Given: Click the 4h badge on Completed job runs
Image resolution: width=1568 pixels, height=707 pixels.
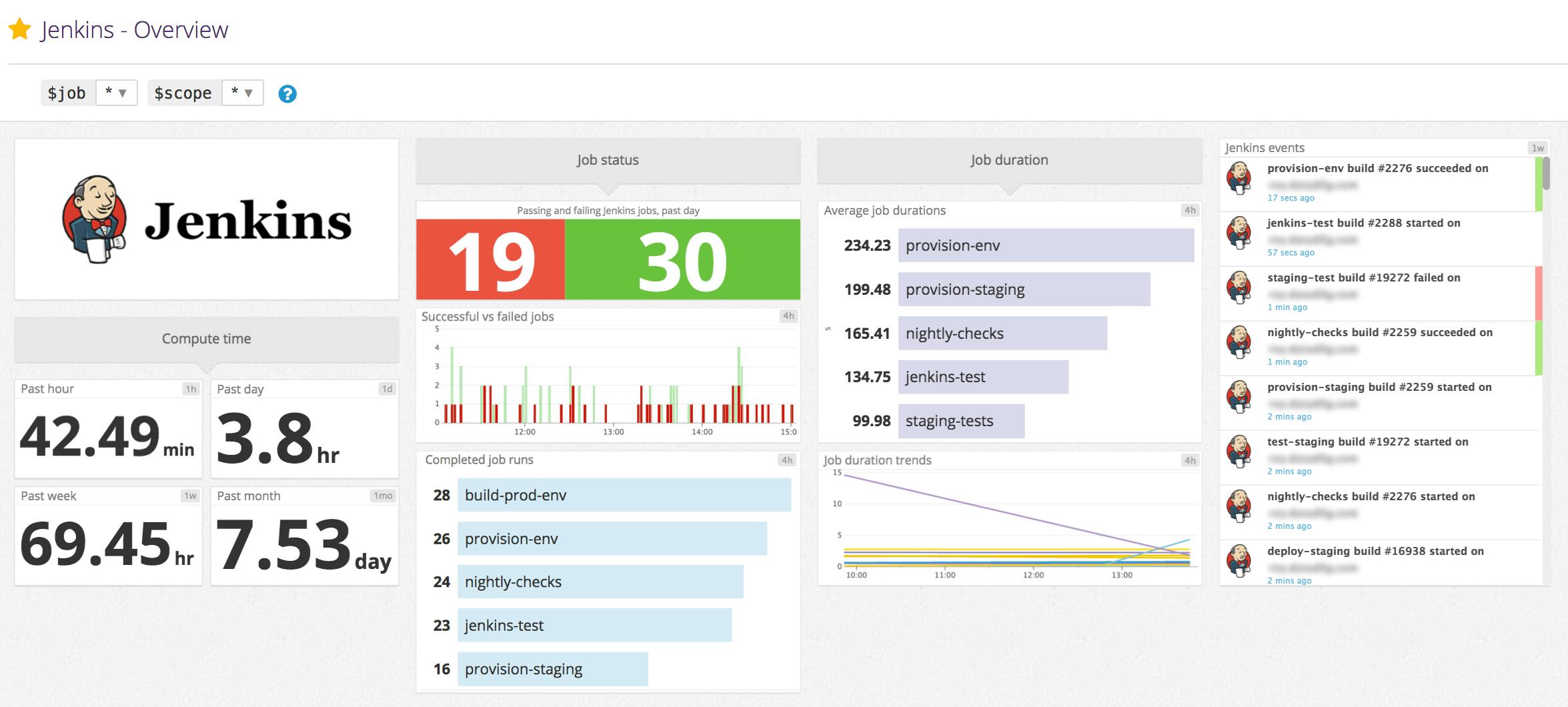Looking at the screenshot, I should point(786,459).
